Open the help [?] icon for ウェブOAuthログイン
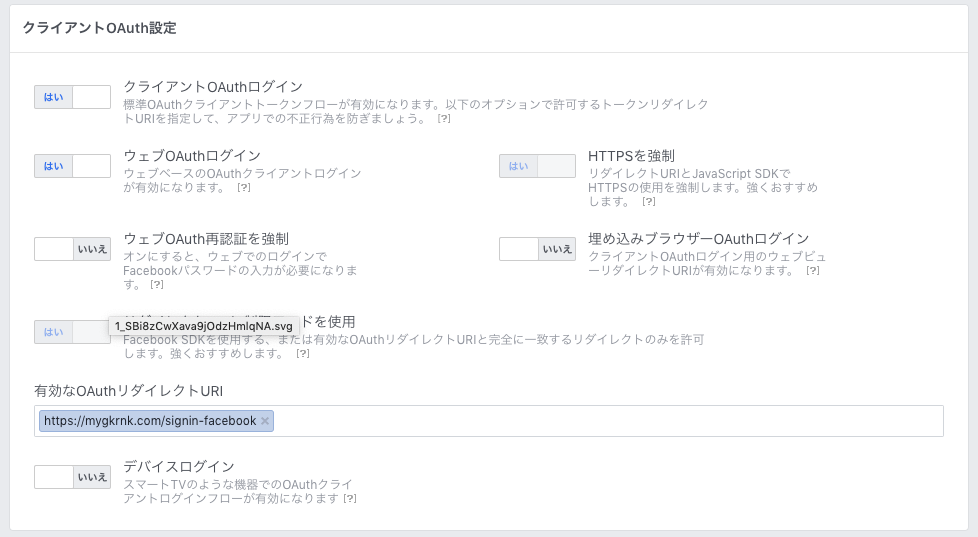This screenshot has width=978, height=537. (x=243, y=187)
